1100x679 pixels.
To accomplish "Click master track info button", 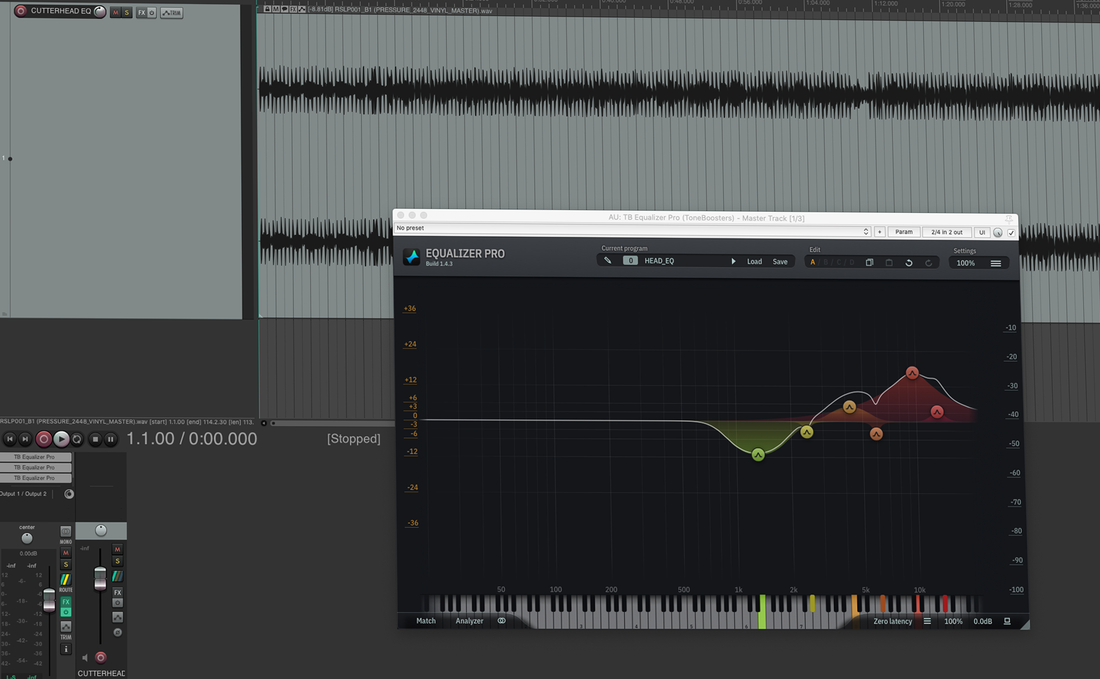I will click(66, 649).
